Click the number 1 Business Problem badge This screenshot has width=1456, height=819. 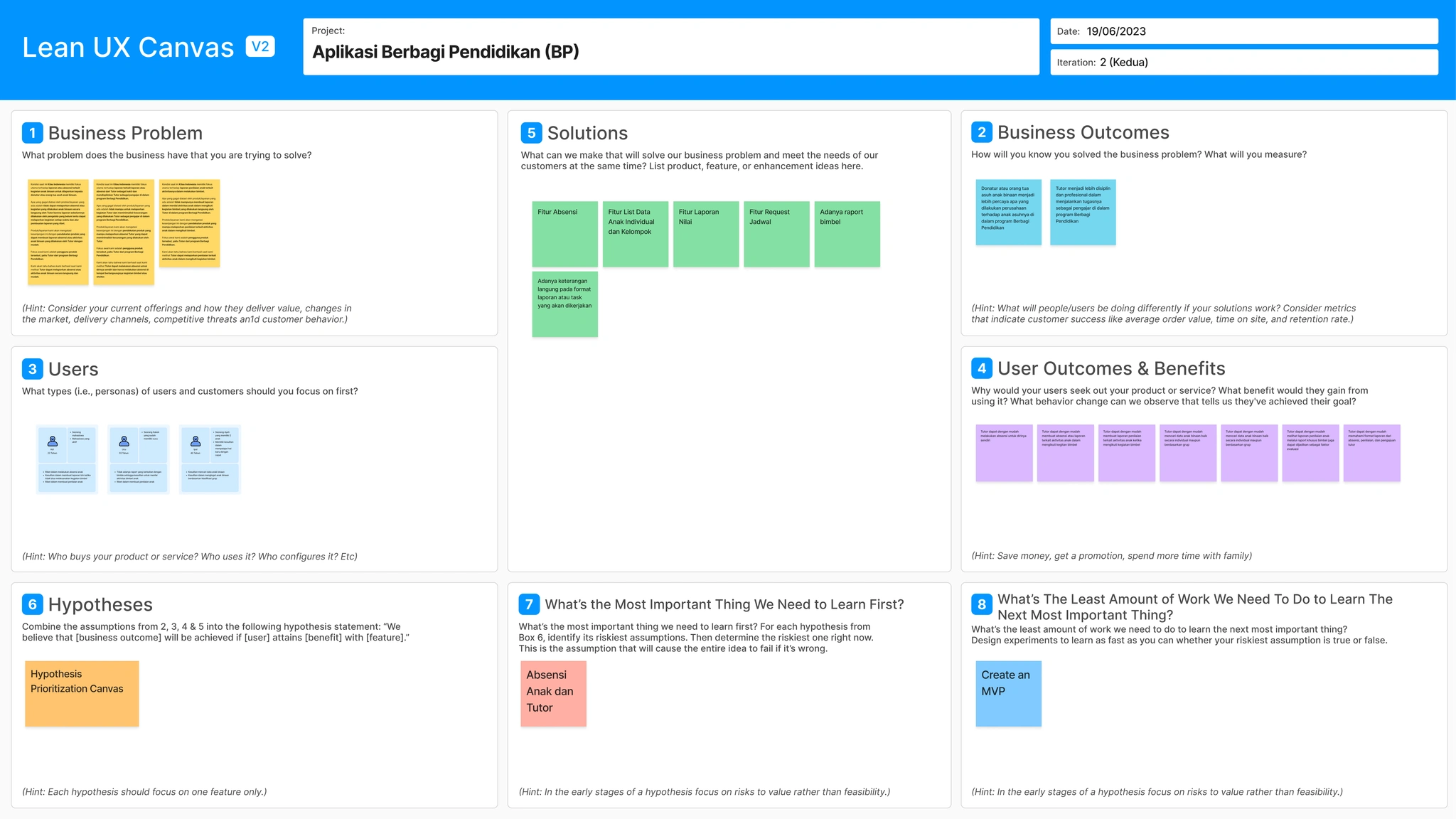(x=33, y=133)
